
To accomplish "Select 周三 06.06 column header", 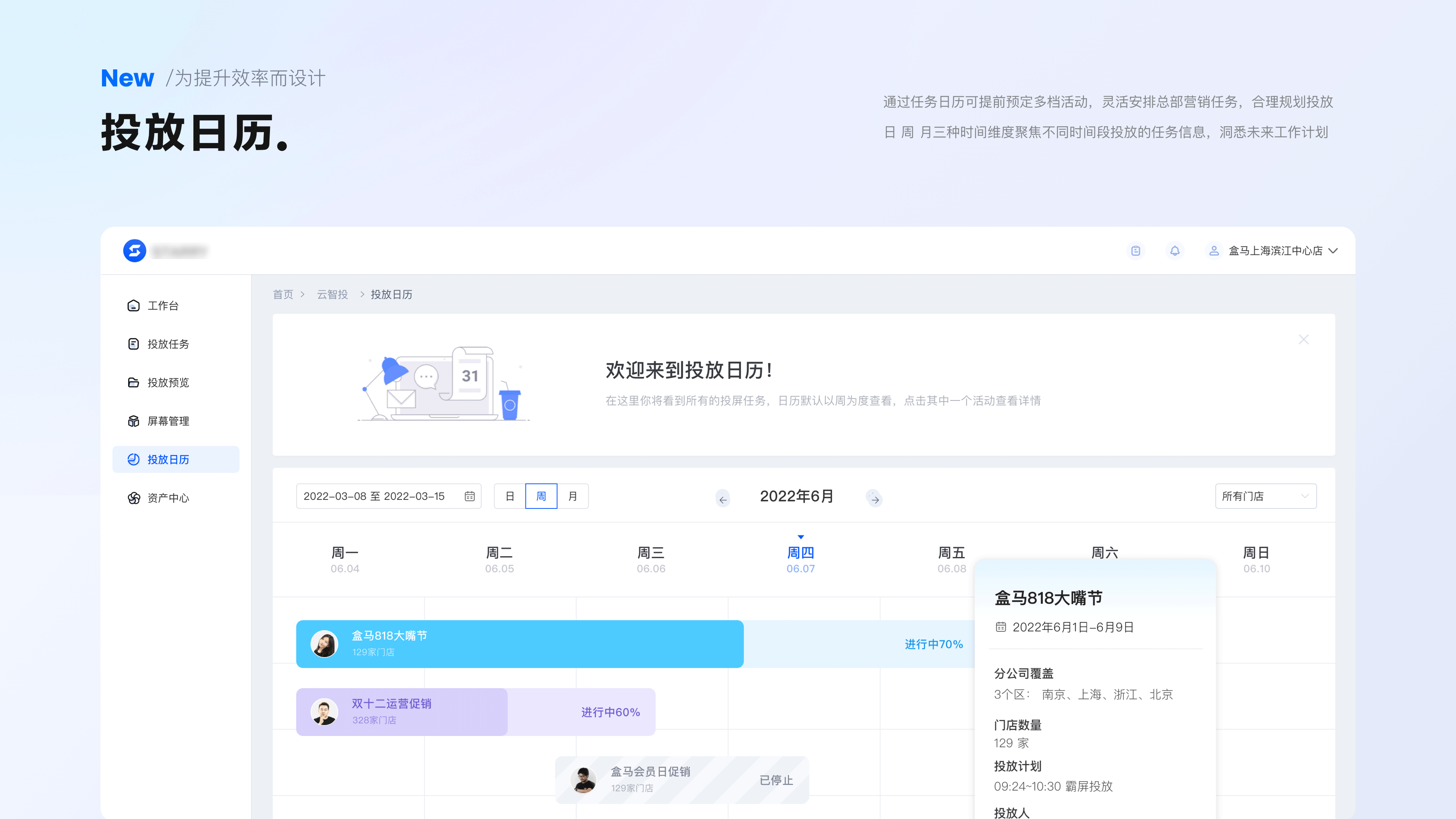I will pos(651,560).
